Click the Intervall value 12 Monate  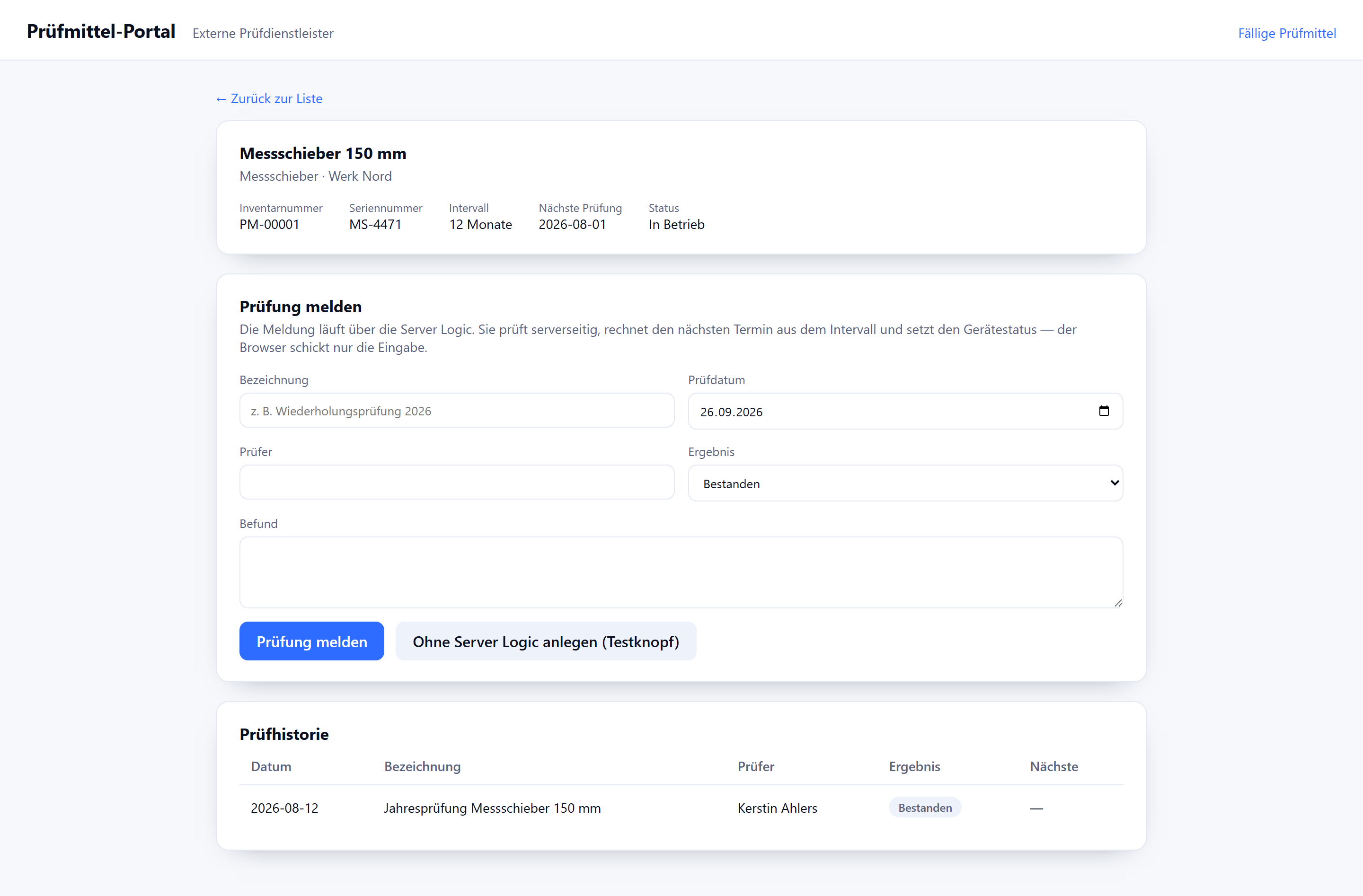480,224
